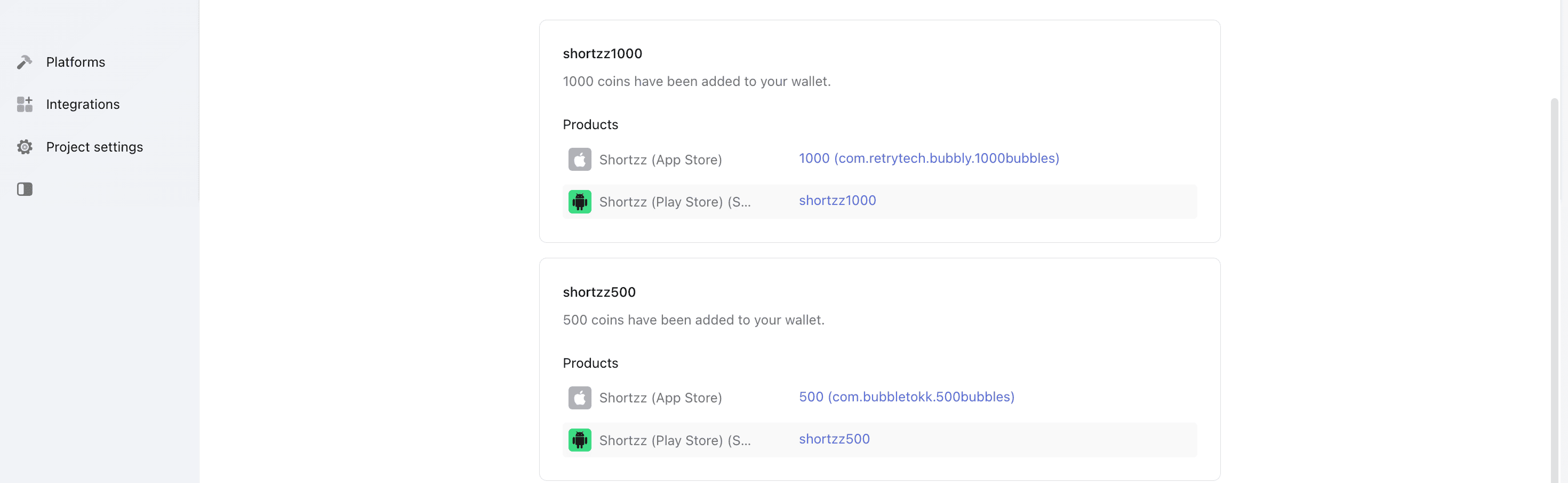
Task: Click the shortzz1000 entitlement title
Action: [x=602, y=53]
